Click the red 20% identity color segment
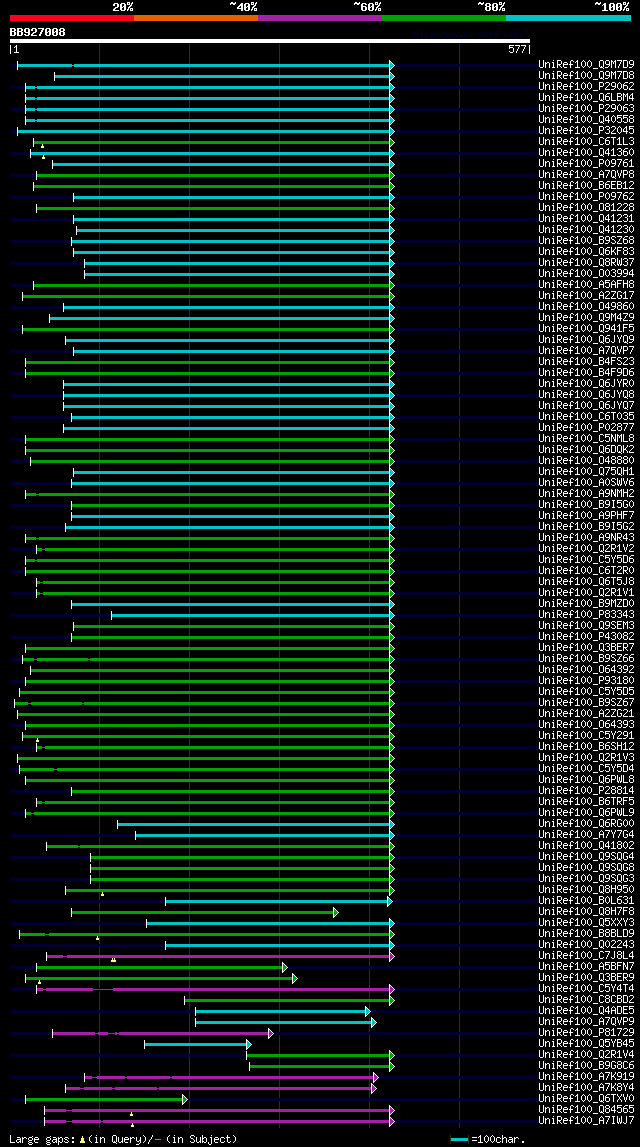The height and width of the screenshot is (1147, 640). pos(72,17)
